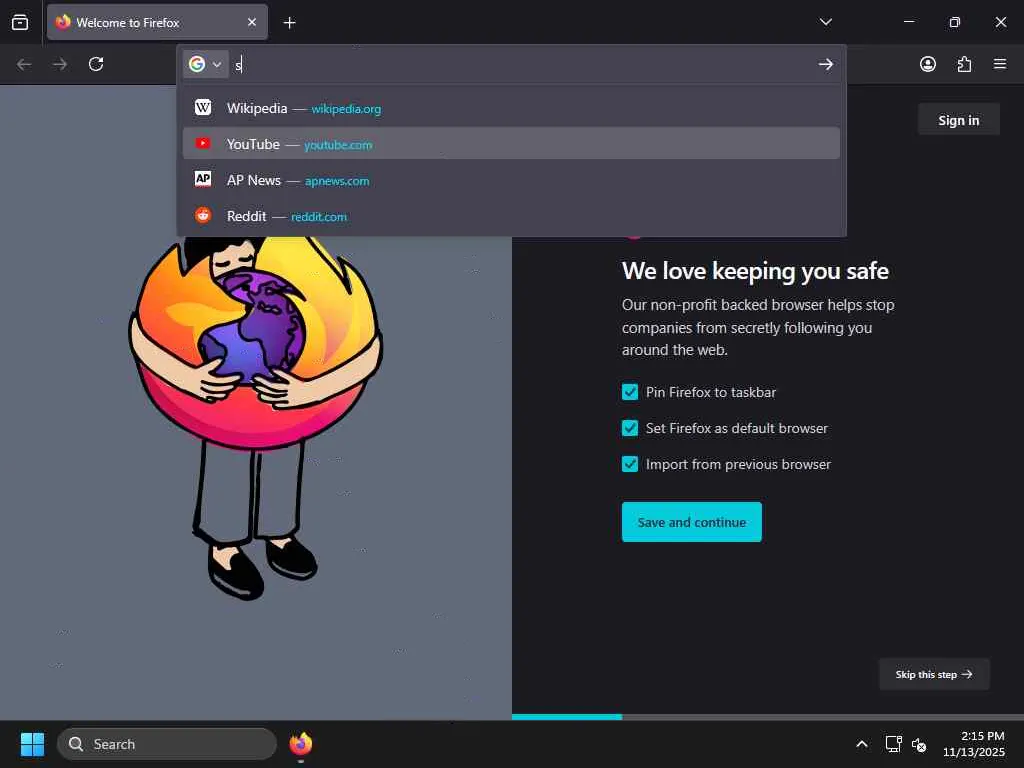
Task: Uncheck Import from previous browser
Action: coord(630,464)
